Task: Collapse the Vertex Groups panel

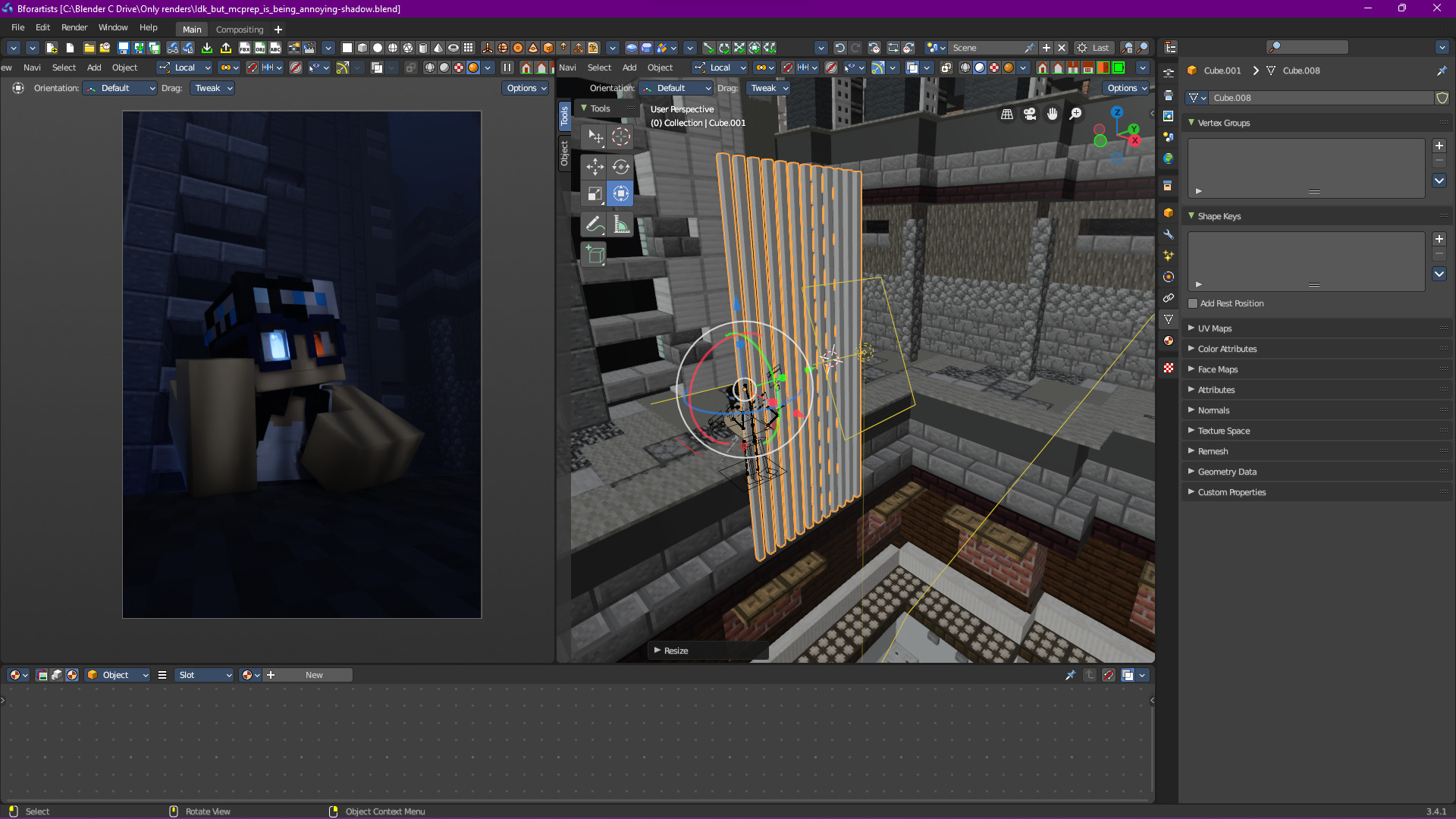Action: point(1223,123)
